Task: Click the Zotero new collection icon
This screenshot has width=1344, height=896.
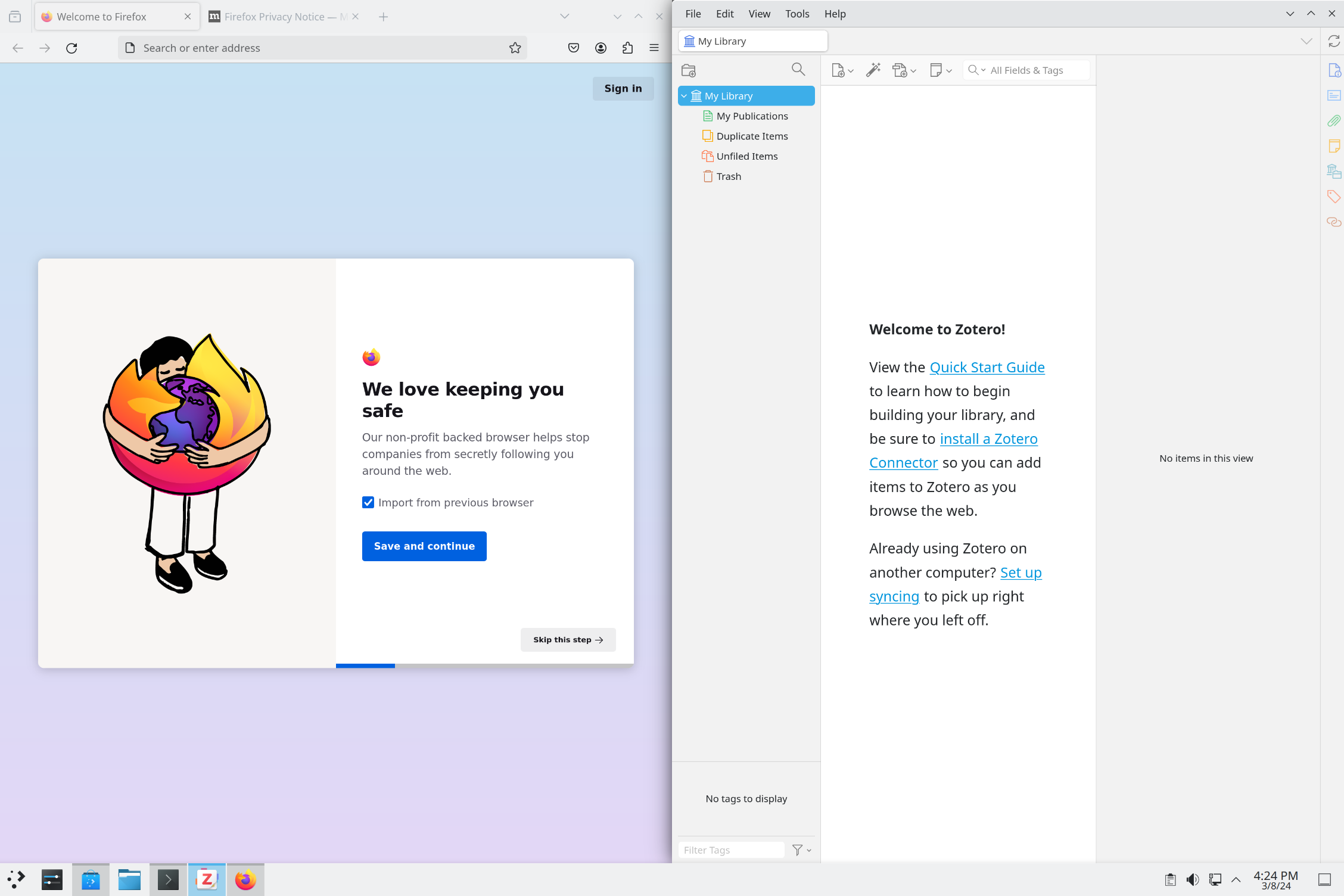Action: coord(689,70)
